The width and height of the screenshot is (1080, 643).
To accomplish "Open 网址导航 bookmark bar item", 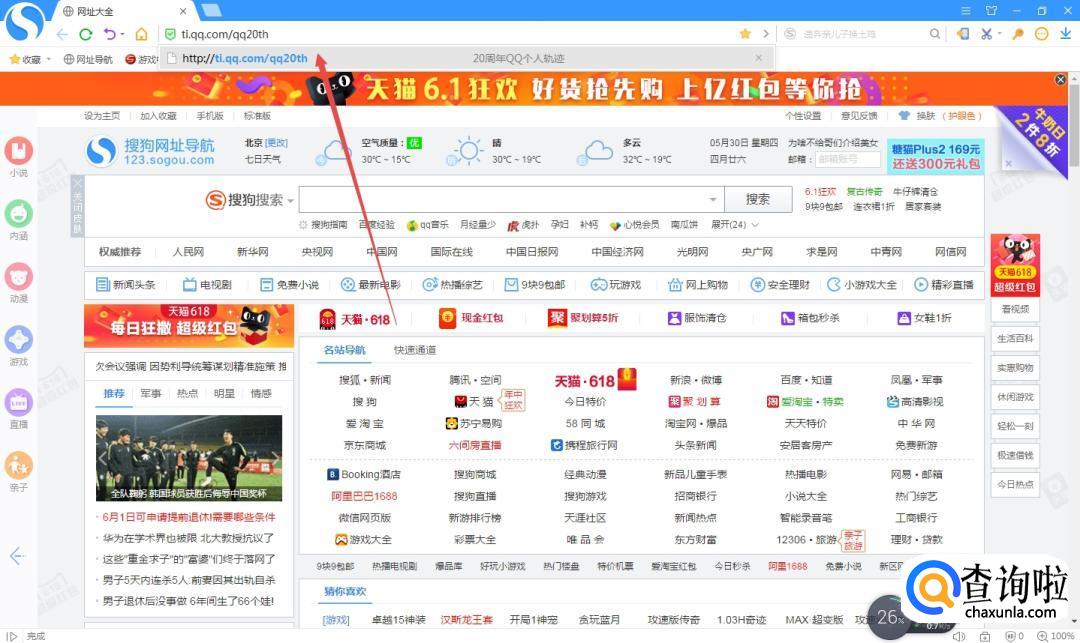I will [88, 59].
